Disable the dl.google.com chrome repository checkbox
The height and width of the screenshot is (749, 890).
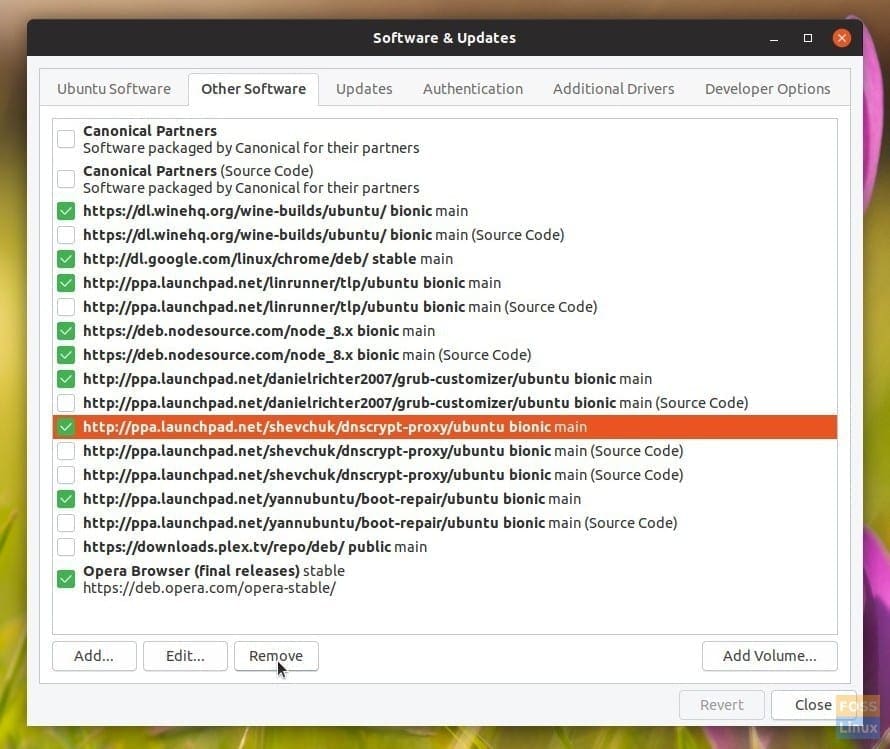tap(66, 259)
